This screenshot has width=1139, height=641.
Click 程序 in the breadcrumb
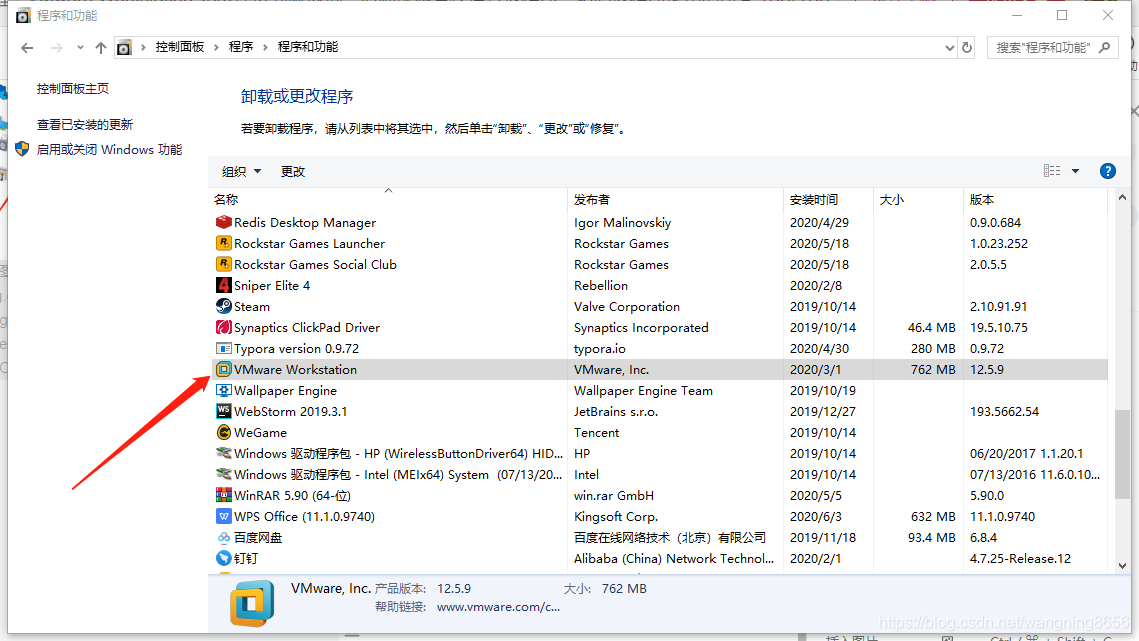240,47
